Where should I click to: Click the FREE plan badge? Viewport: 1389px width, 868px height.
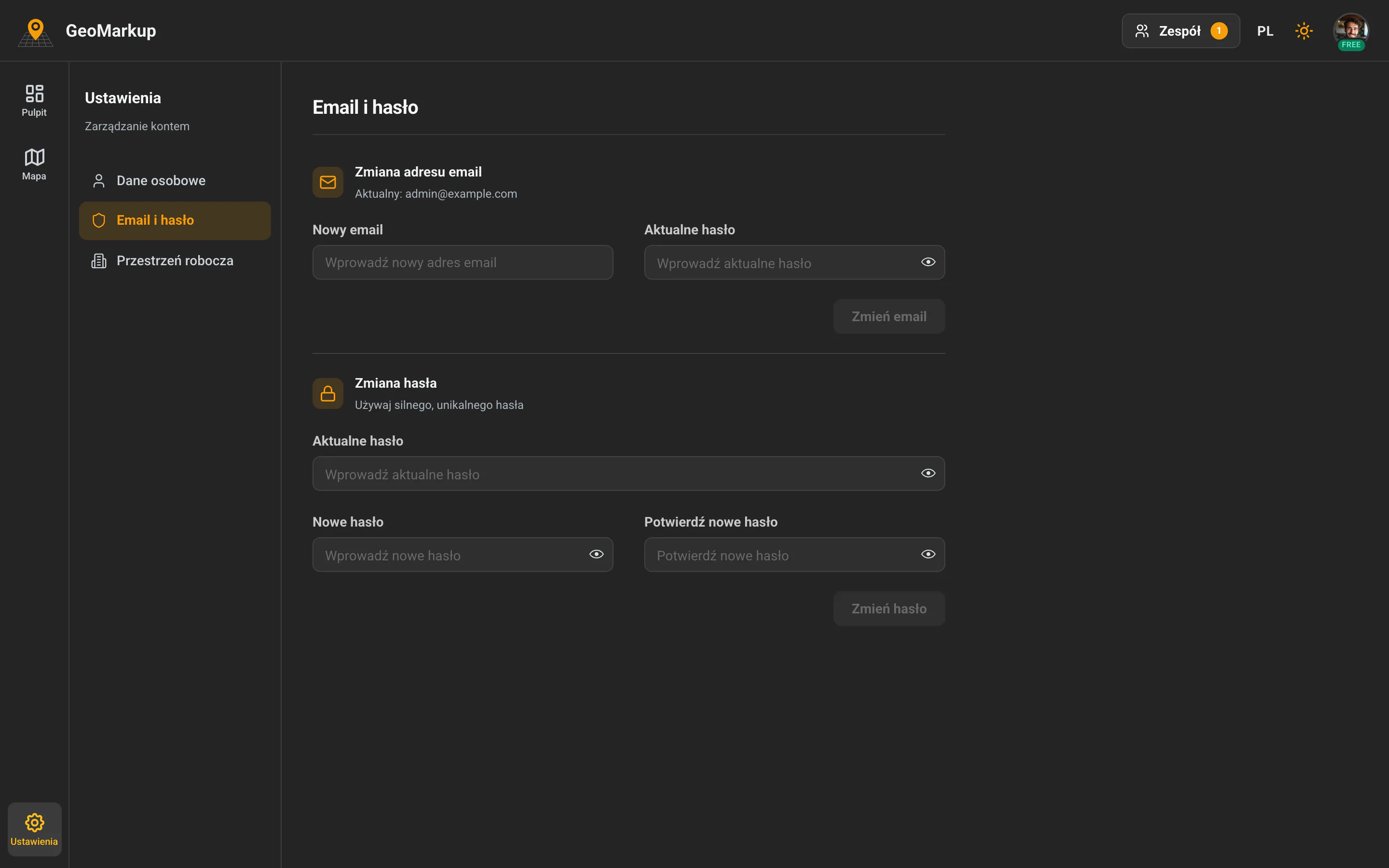pos(1351,45)
